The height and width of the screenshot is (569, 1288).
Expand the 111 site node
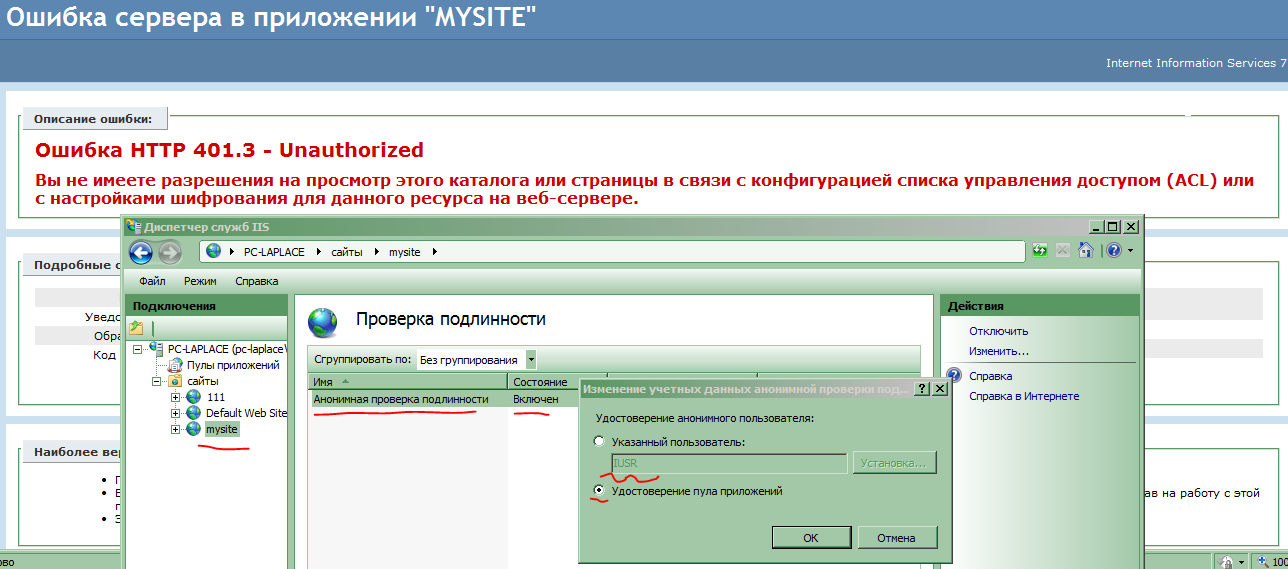pos(175,397)
